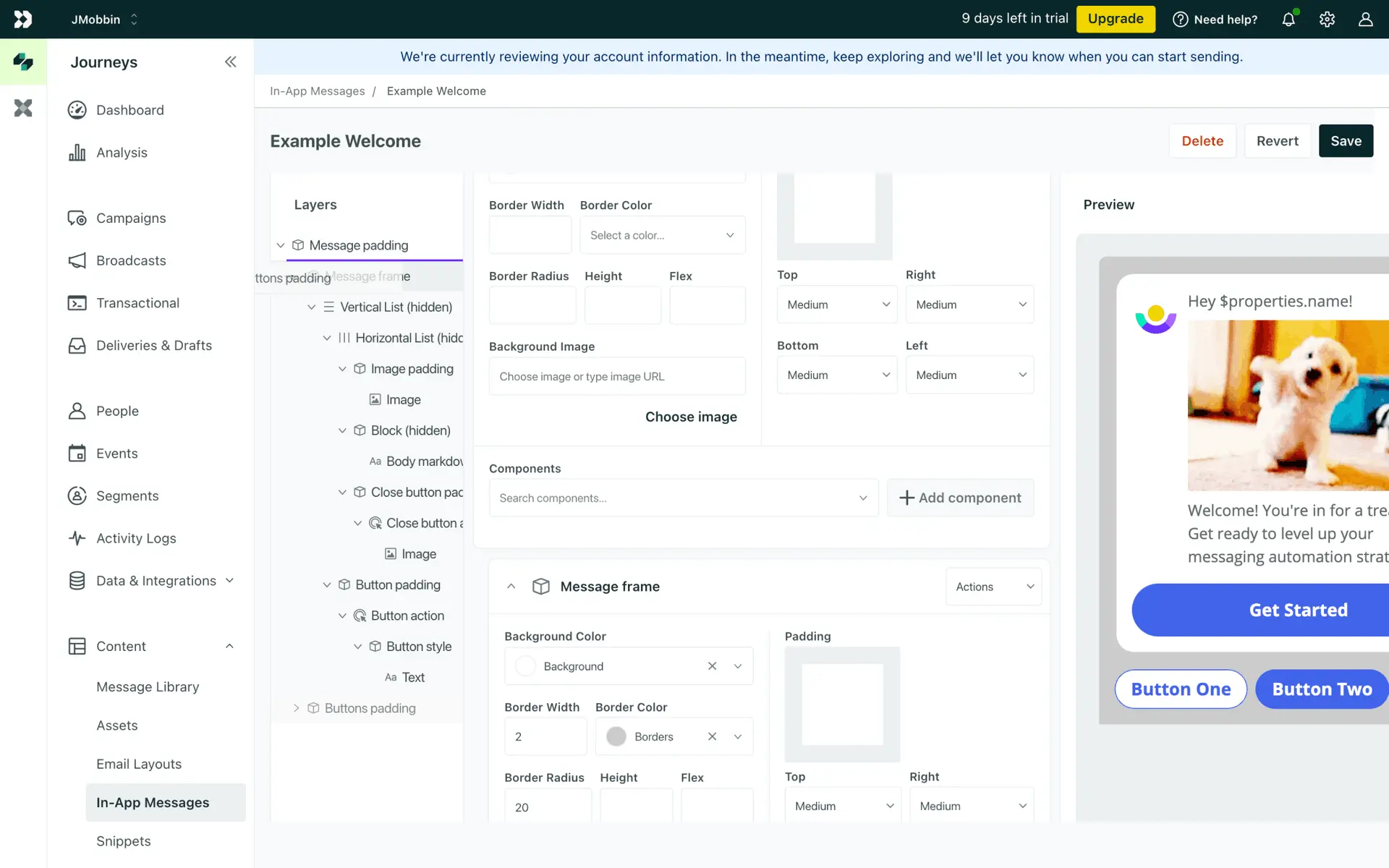The image size is (1389, 868).
Task: Click the Background Image URL field
Action: 616,376
